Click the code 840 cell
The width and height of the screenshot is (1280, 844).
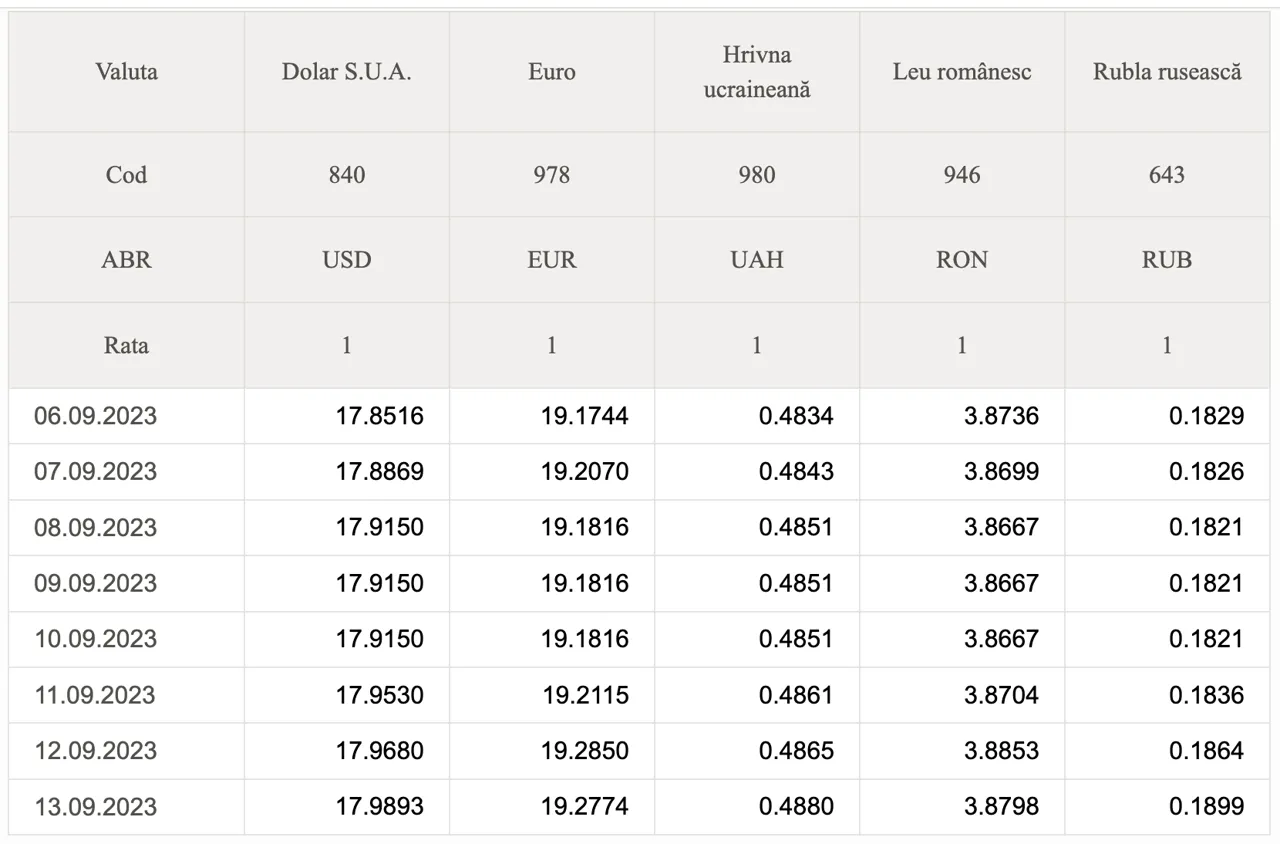coord(346,175)
